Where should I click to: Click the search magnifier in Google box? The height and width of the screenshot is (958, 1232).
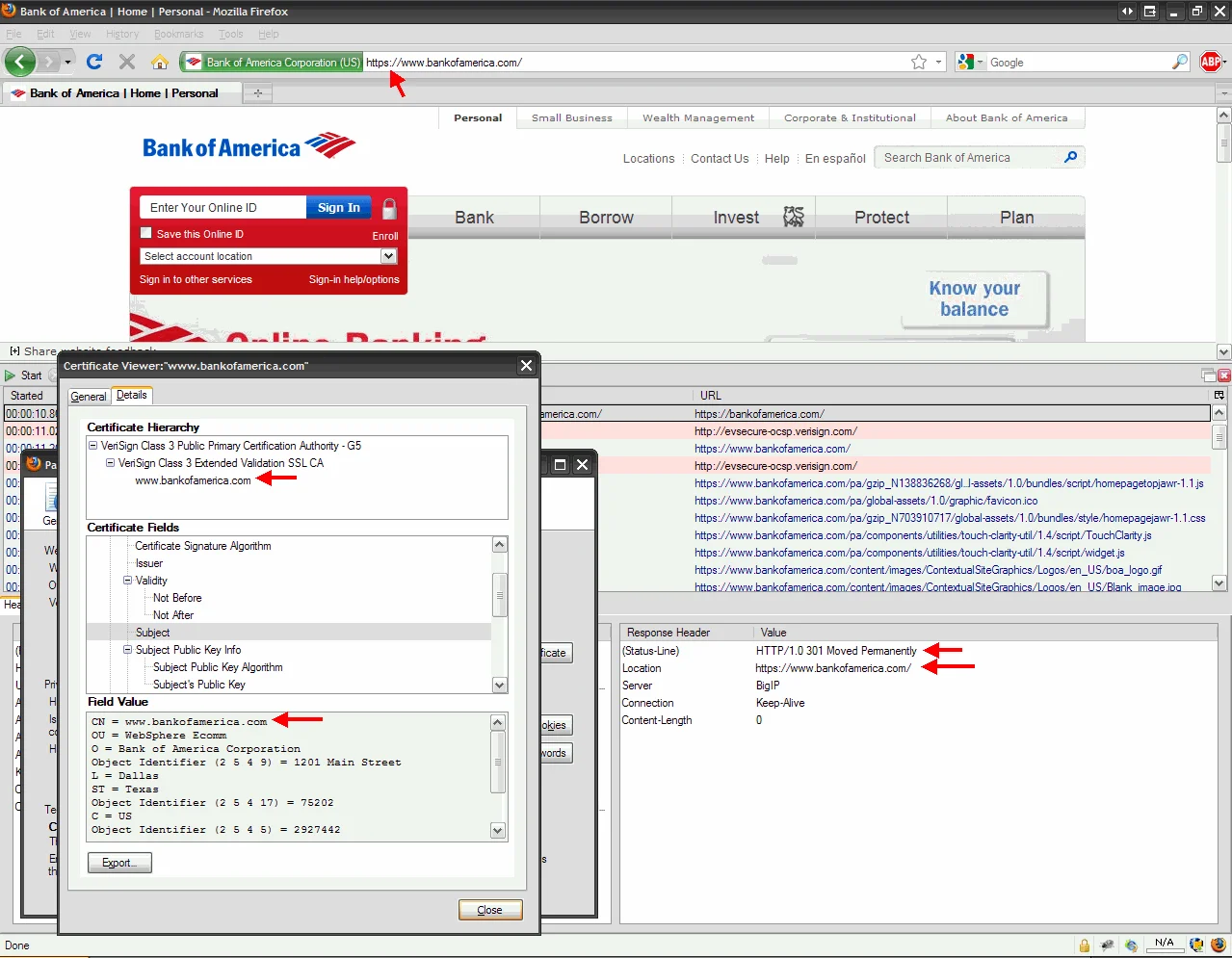coord(1180,62)
